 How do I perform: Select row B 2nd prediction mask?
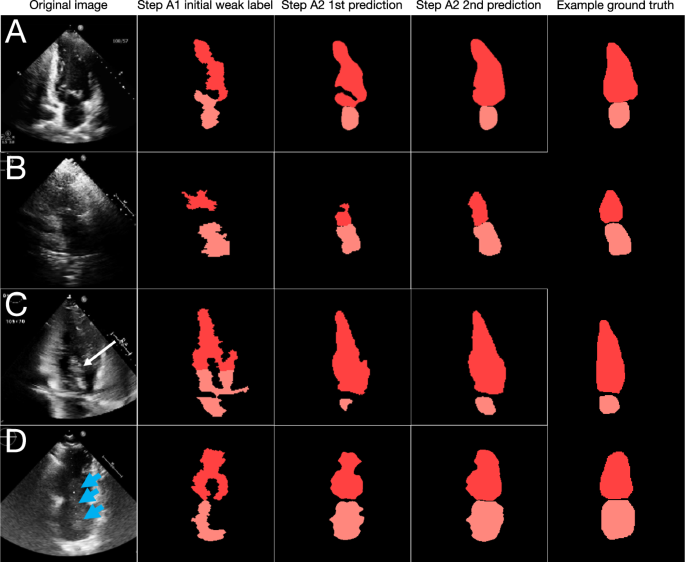point(484,224)
